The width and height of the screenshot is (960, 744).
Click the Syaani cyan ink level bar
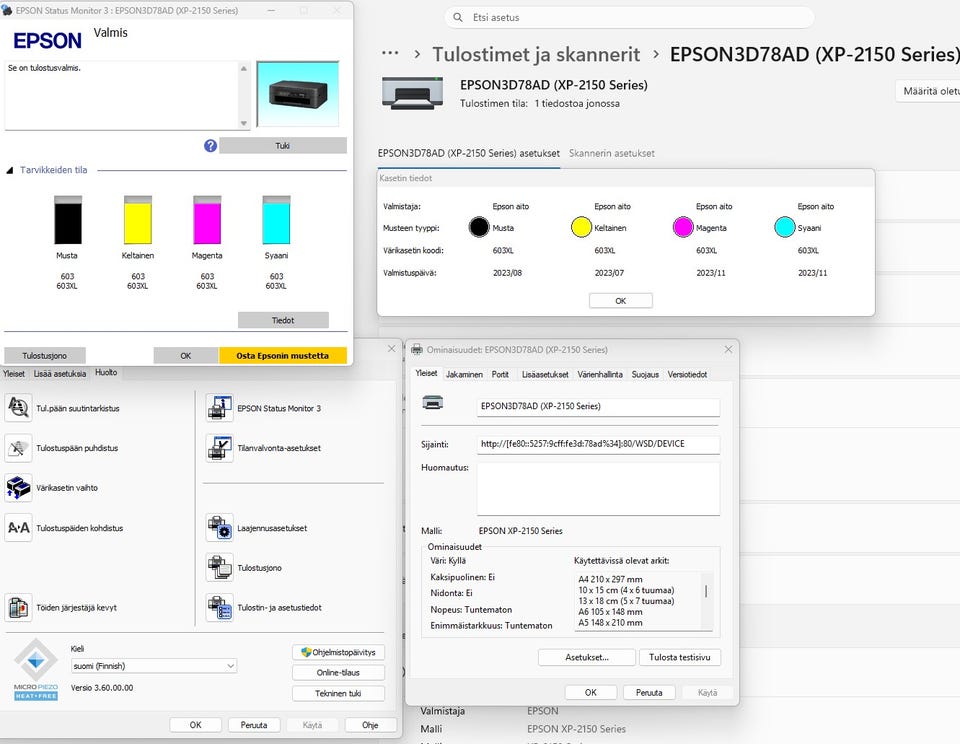pyautogui.click(x=276, y=220)
